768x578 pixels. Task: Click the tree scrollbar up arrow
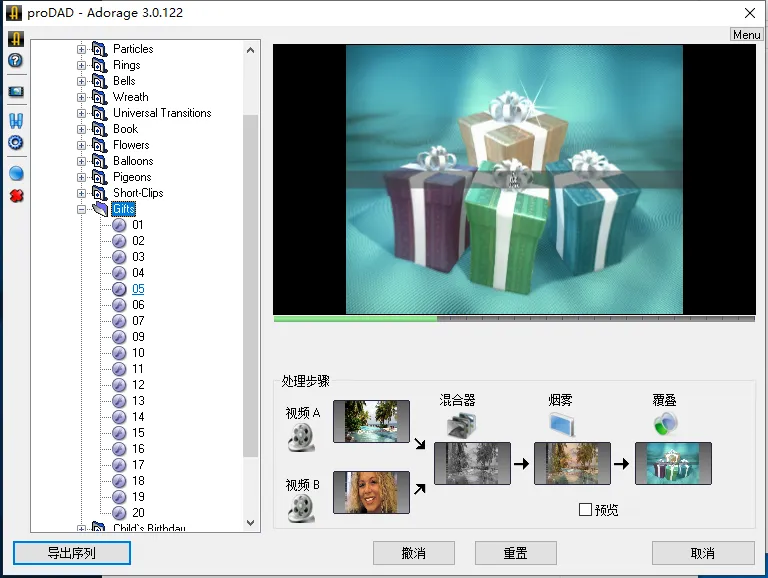coord(250,49)
